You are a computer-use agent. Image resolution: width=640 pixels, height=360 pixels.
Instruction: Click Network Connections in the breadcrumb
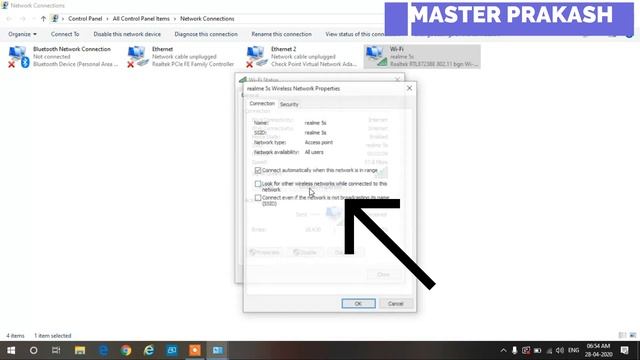[x=207, y=18]
